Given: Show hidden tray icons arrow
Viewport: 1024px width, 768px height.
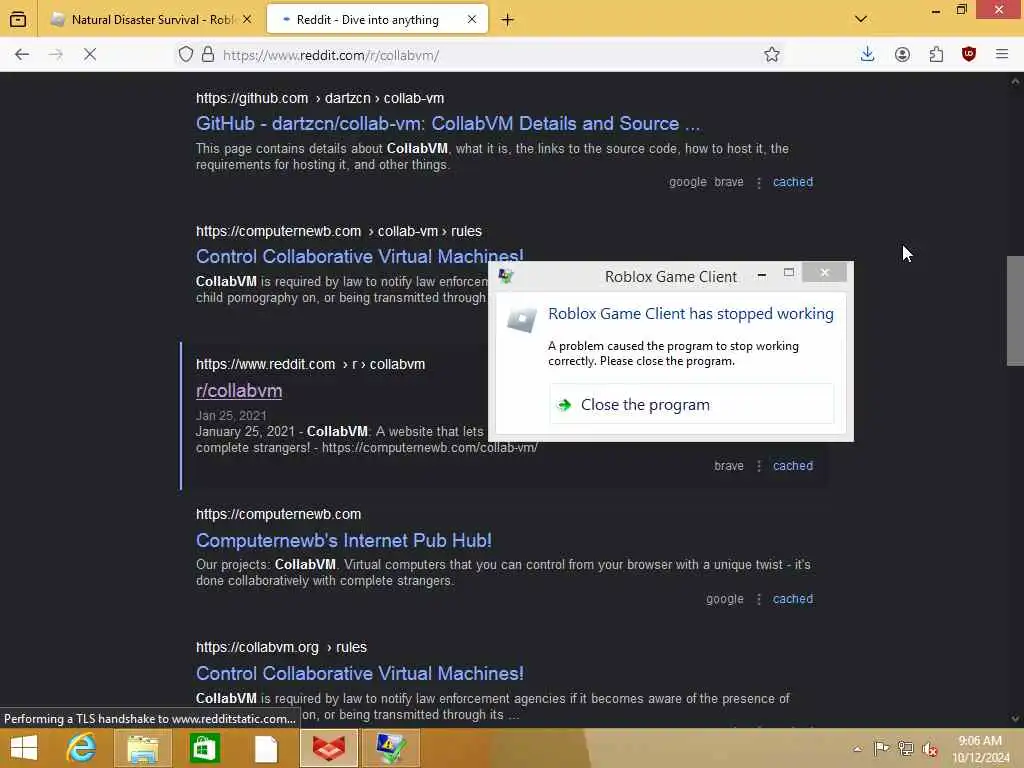Looking at the screenshot, I should [x=857, y=749].
